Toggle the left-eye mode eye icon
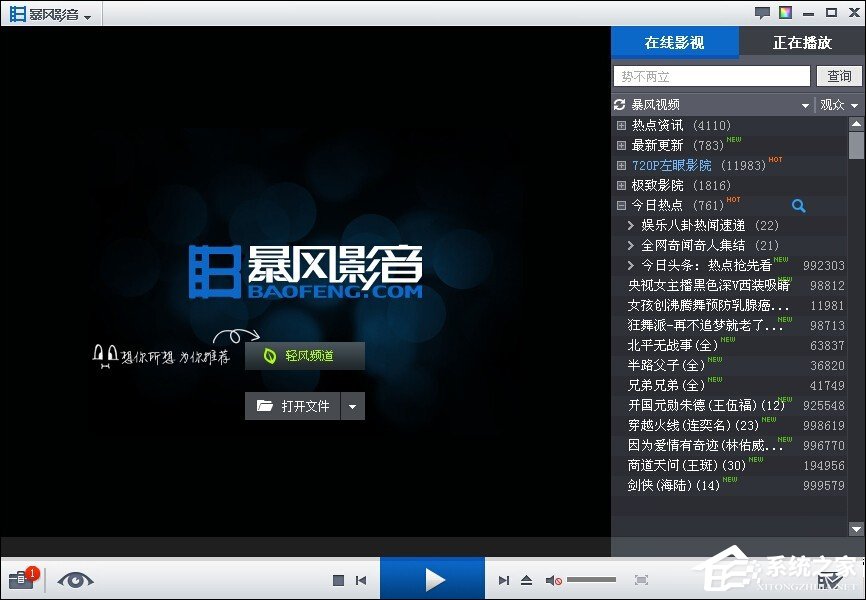This screenshot has height=600, width=866. pos(77,580)
